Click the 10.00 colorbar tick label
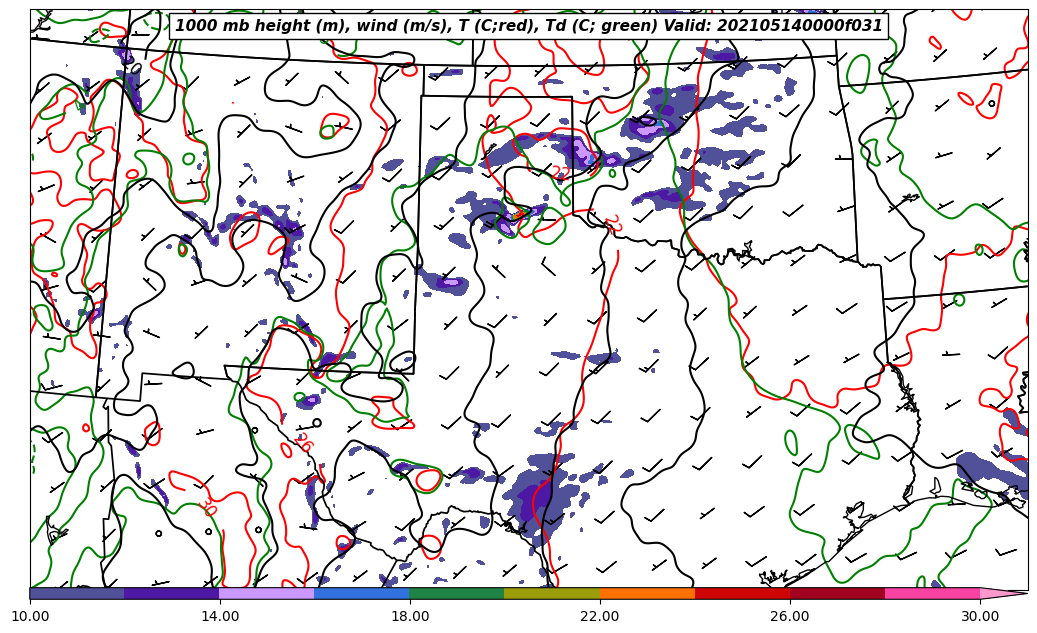The height and width of the screenshot is (633, 1037). tap(30, 616)
